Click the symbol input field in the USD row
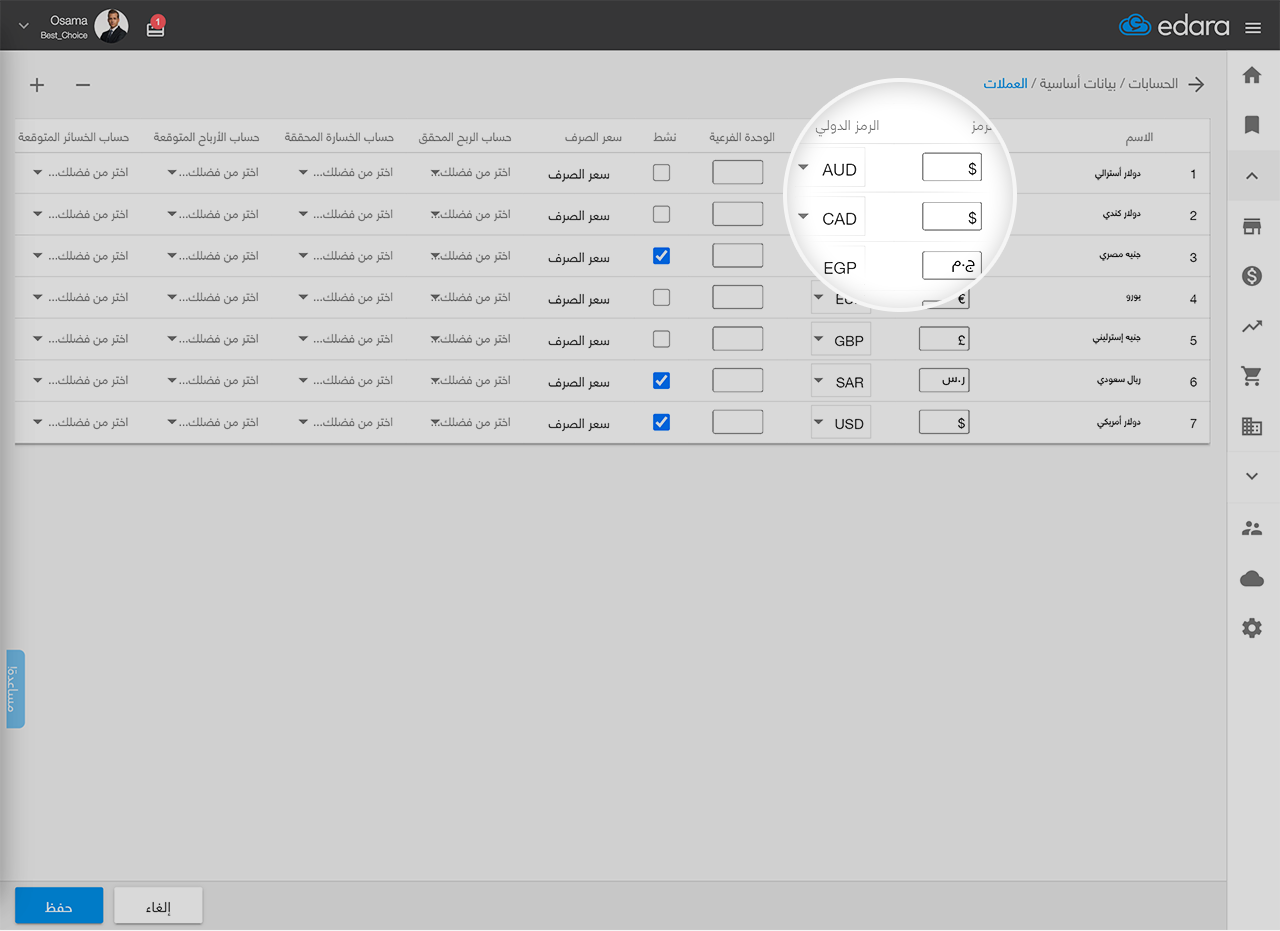 (944, 423)
